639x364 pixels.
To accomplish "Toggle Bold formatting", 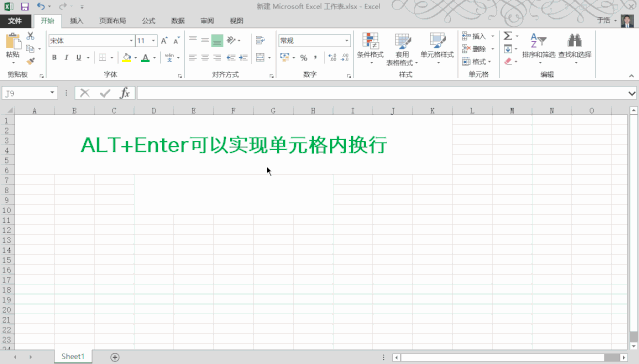I will [54, 57].
